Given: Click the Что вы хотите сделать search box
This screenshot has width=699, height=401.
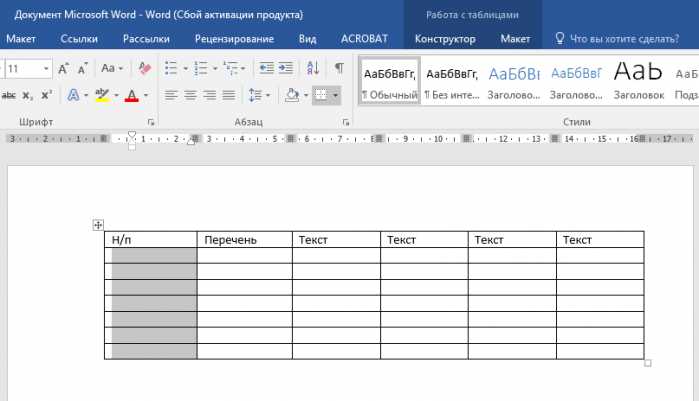Looking at the screenshot, I should pos(625,39).
